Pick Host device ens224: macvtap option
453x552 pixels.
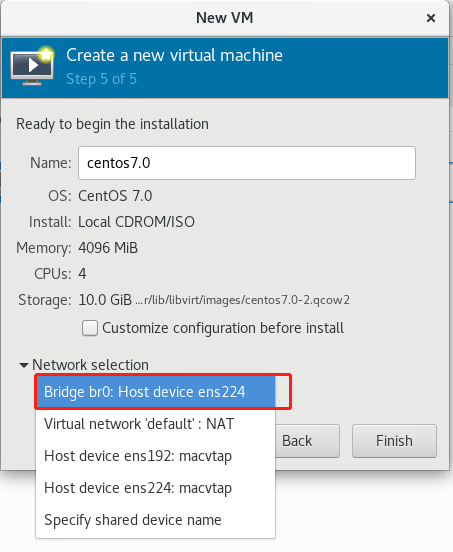[155, 488]
